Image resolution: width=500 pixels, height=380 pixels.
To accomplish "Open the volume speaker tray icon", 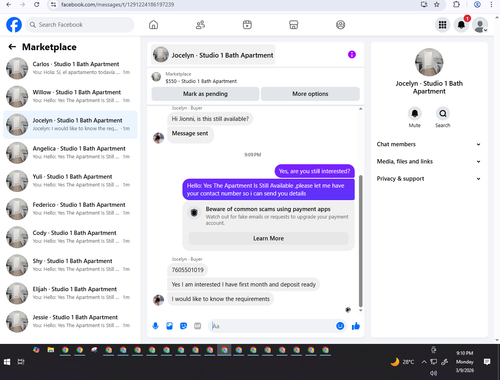I will pyautogui.click(x=433, y=373).
